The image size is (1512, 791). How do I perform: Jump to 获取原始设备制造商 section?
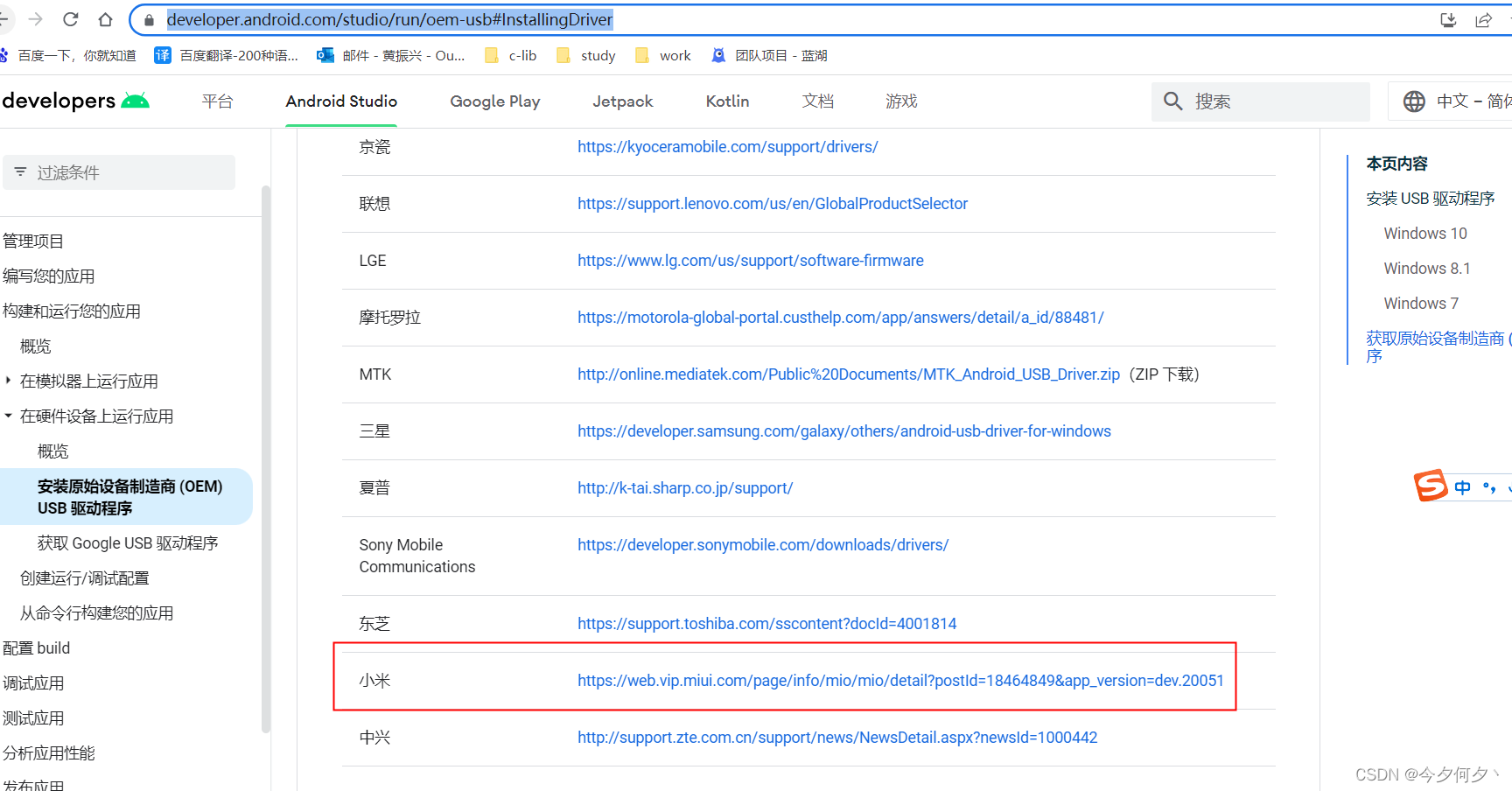[x=1438, y=346]
